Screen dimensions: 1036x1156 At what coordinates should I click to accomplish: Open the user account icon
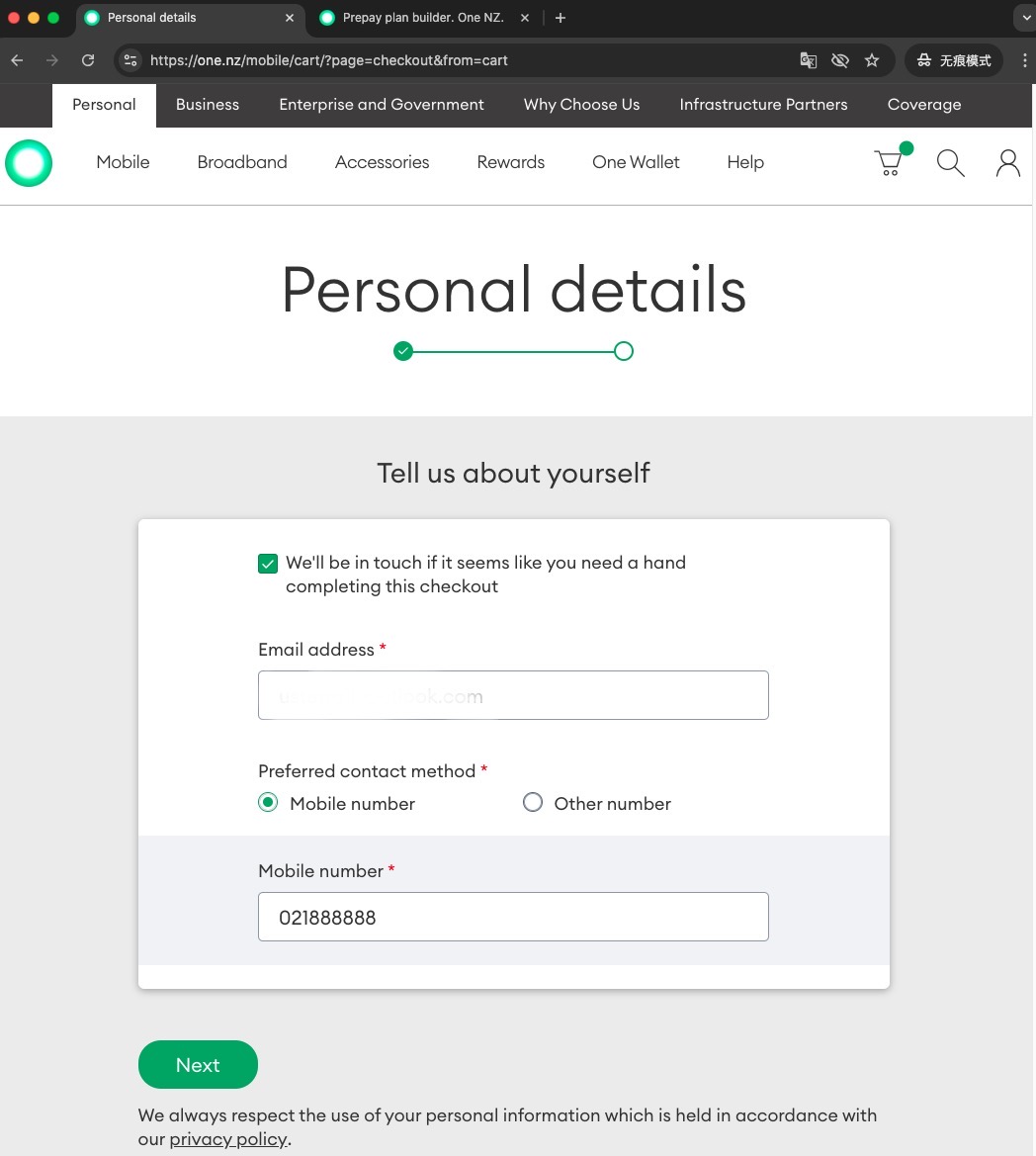click(1008, 163)
